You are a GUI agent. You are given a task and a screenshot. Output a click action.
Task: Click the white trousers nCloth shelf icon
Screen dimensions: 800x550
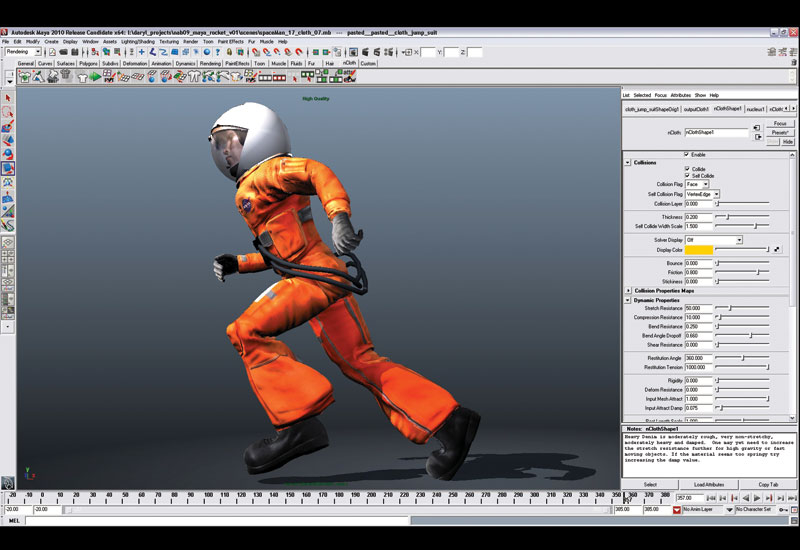tap(194, 77)
